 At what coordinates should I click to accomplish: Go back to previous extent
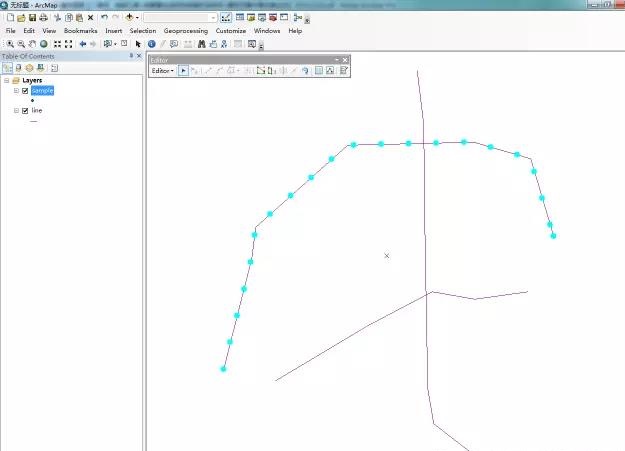pyautogui.click(x=83, y=44)
